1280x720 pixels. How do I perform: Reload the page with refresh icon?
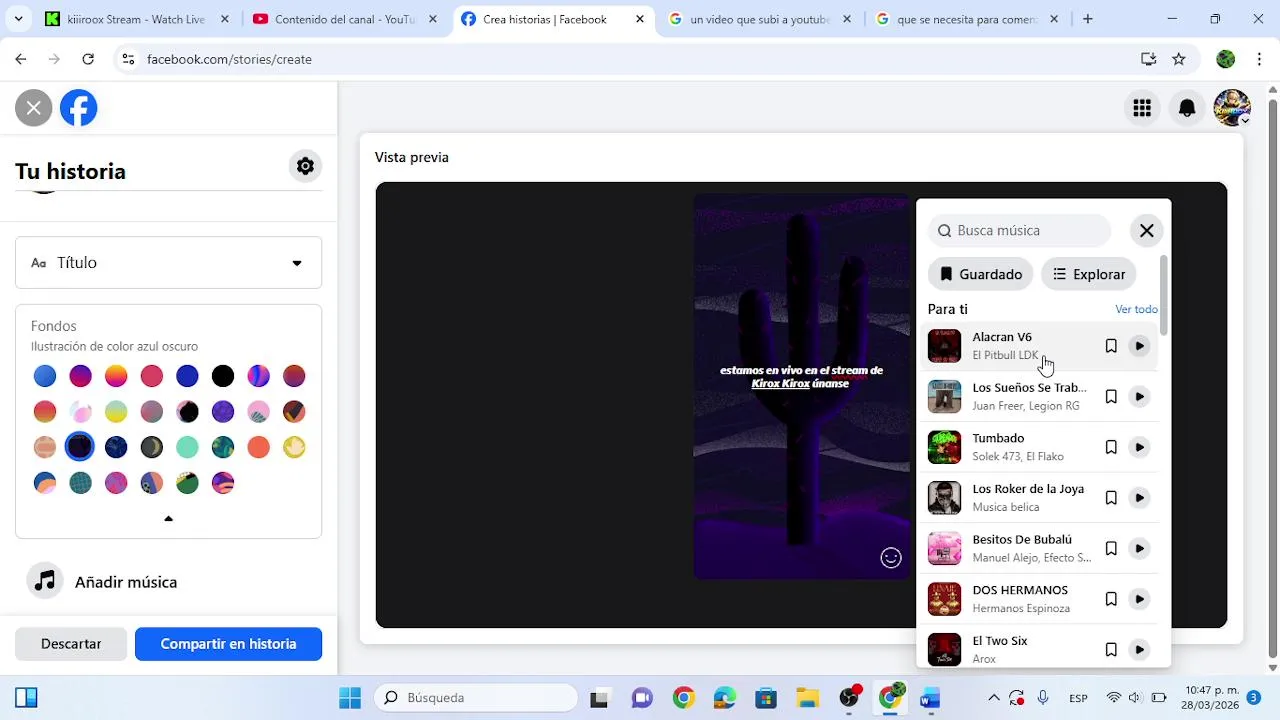[x=88, y=59]
